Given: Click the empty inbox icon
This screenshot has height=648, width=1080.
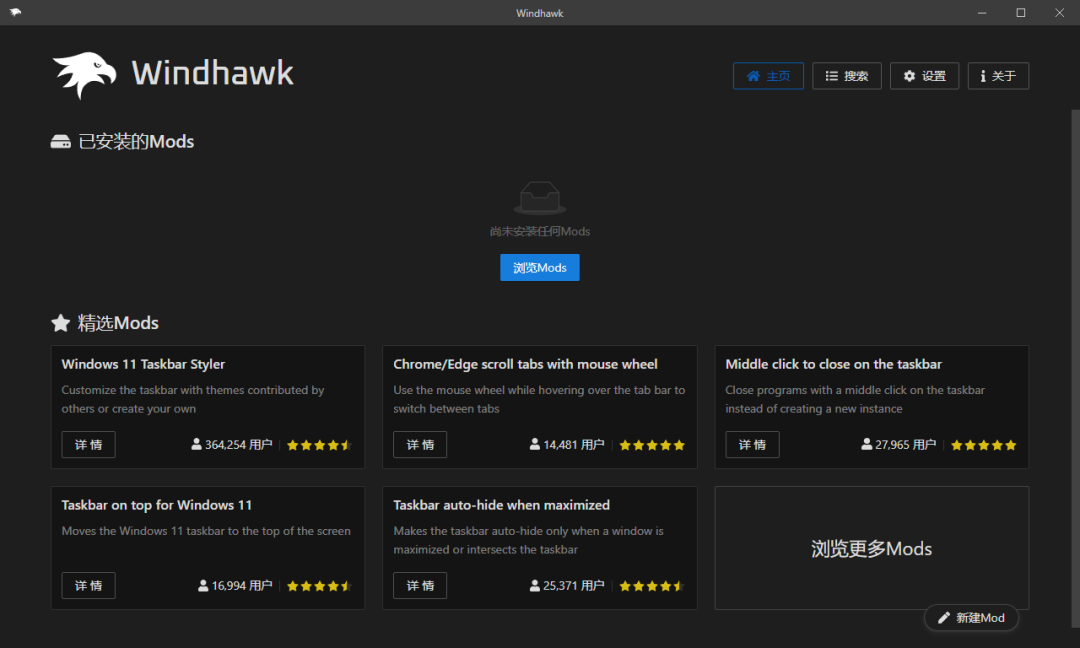Looking at the screenshot, I should [540, 198].
